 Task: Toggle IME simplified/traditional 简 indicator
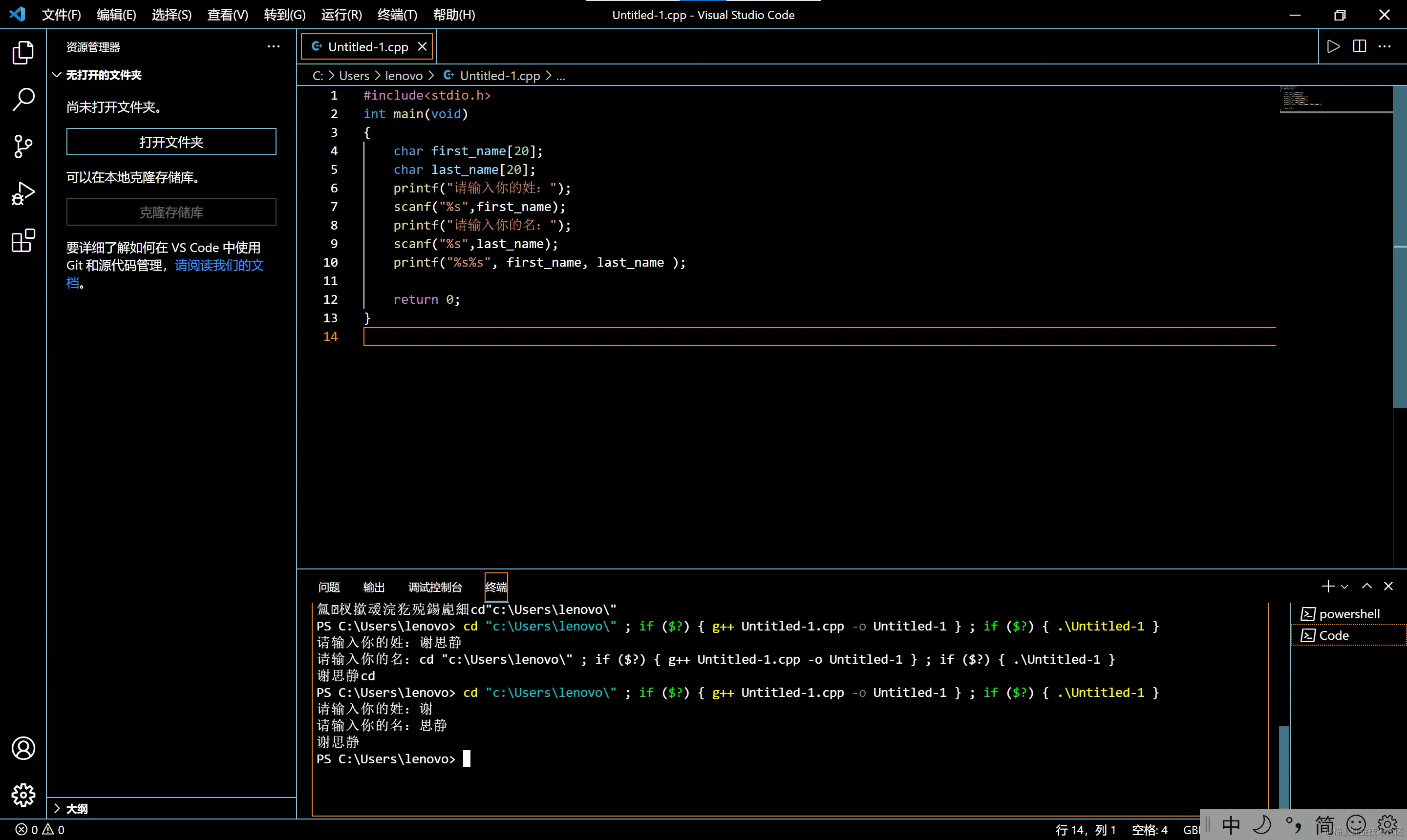(1324, 825)
